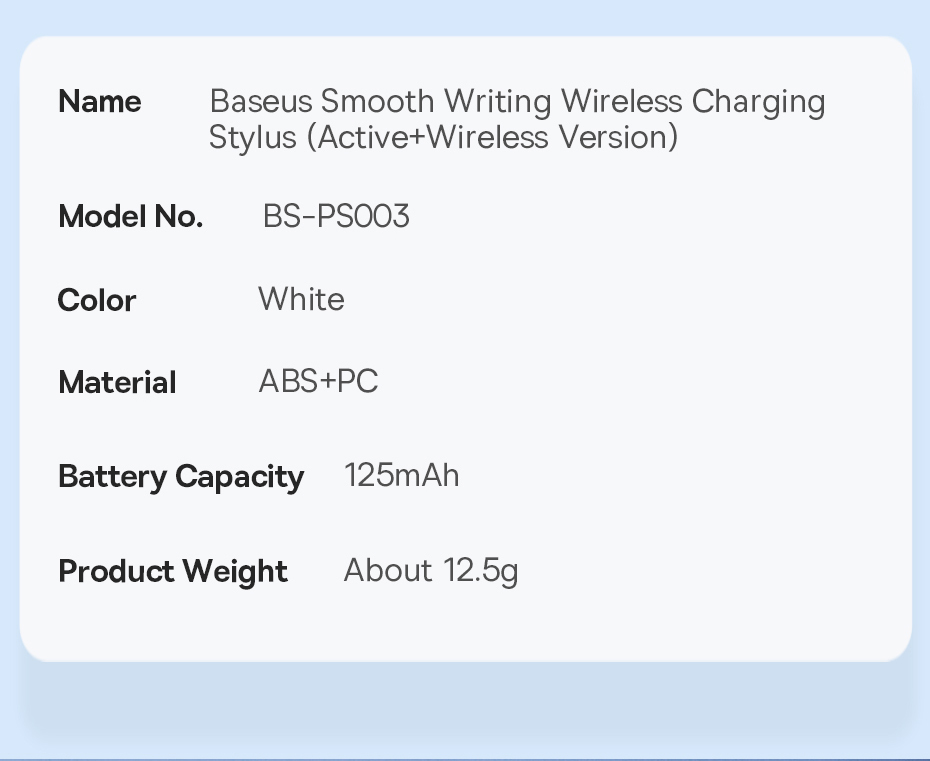This screenshot has height=761, width=930.
Task: Click the word "Writing" in product name
Action: tap(497, 102)
